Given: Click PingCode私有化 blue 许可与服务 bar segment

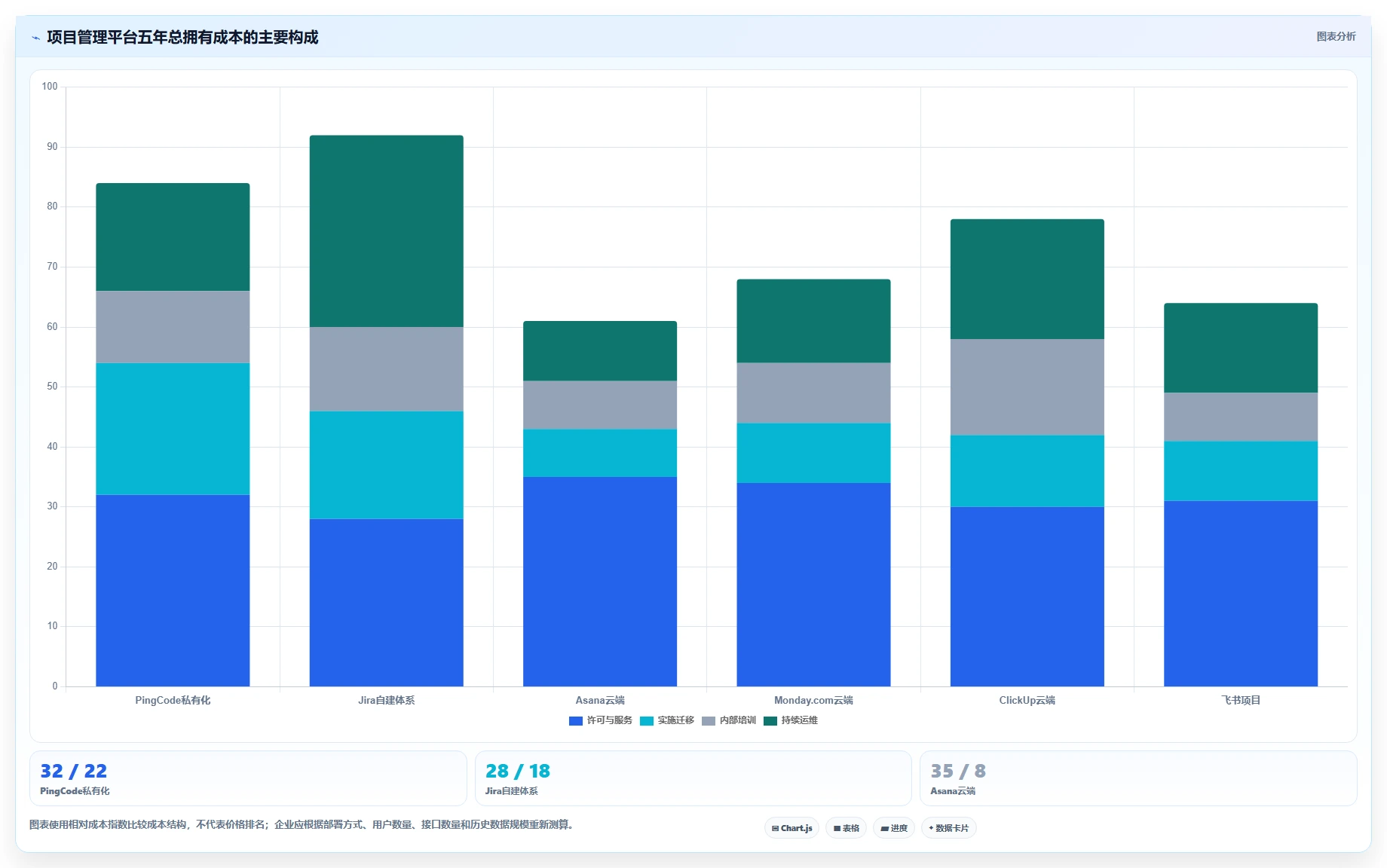Looking at the screenshot, I should (x=173, y=591).
